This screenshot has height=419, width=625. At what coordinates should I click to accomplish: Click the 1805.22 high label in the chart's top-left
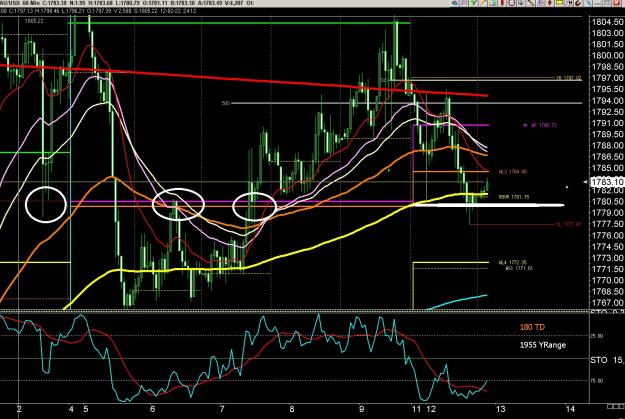[x=34, y=21]
